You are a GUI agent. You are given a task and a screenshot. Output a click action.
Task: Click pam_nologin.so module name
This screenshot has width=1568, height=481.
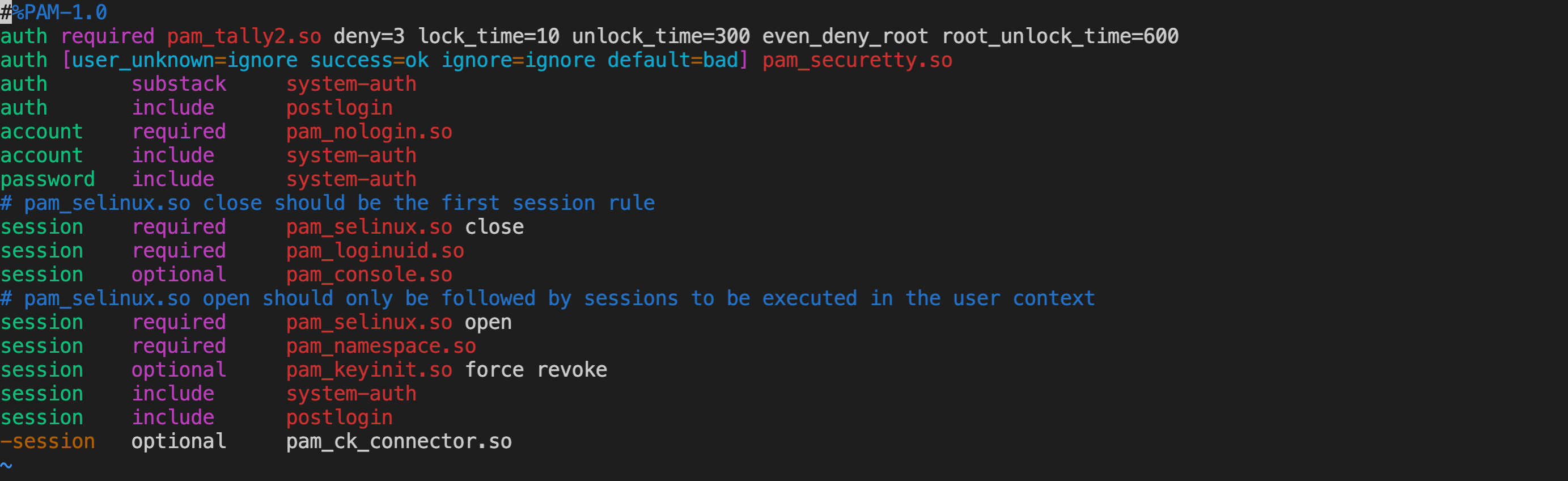[x=369, y=132]
